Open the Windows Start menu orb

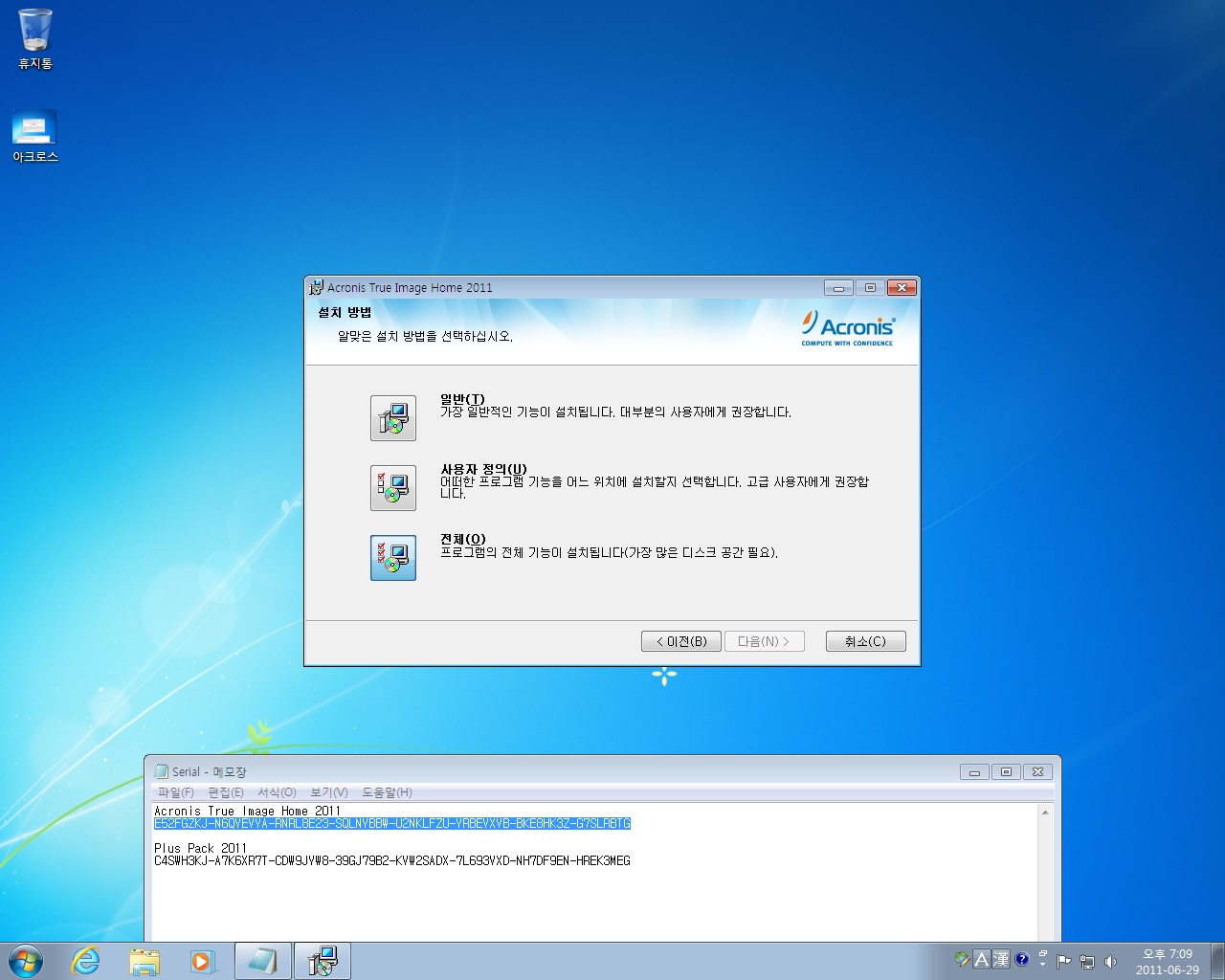point(26,961)
